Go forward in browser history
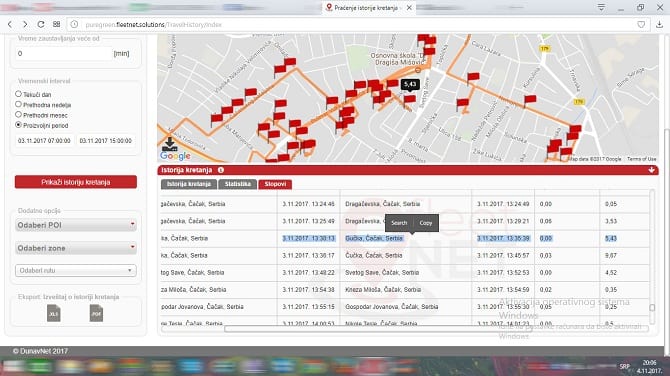Image resolution: width=670 pixels, height=376 pixels. pyautogui.click(x=25, y=24)
